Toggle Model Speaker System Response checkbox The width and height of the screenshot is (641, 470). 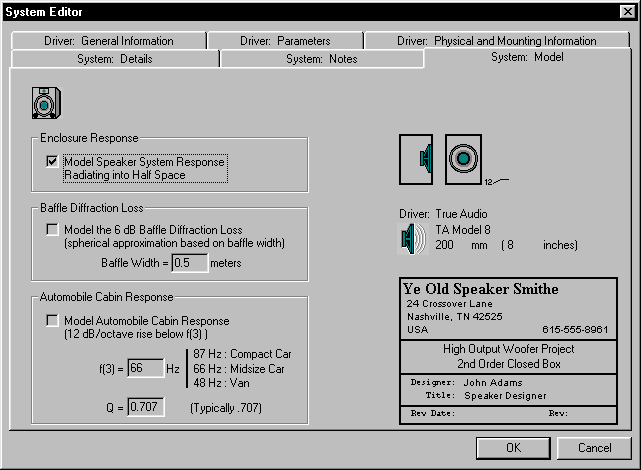coord(52,161)
